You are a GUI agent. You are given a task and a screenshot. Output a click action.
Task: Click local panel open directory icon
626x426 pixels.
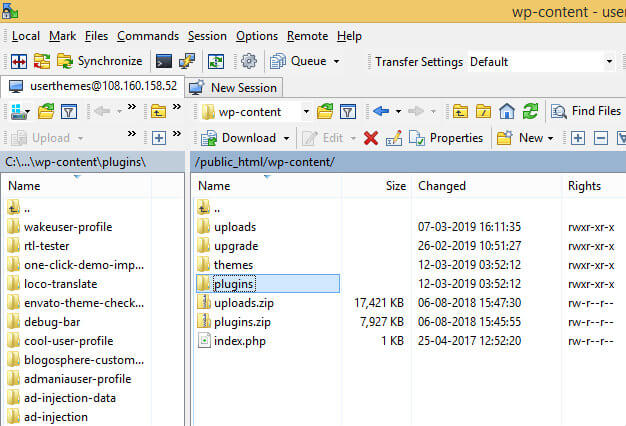pos(46,112)
